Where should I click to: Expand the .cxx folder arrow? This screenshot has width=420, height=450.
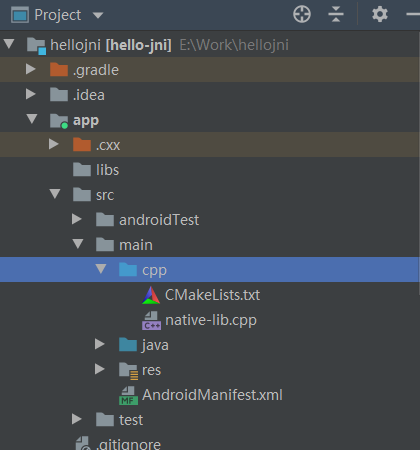tap(54, 144)
